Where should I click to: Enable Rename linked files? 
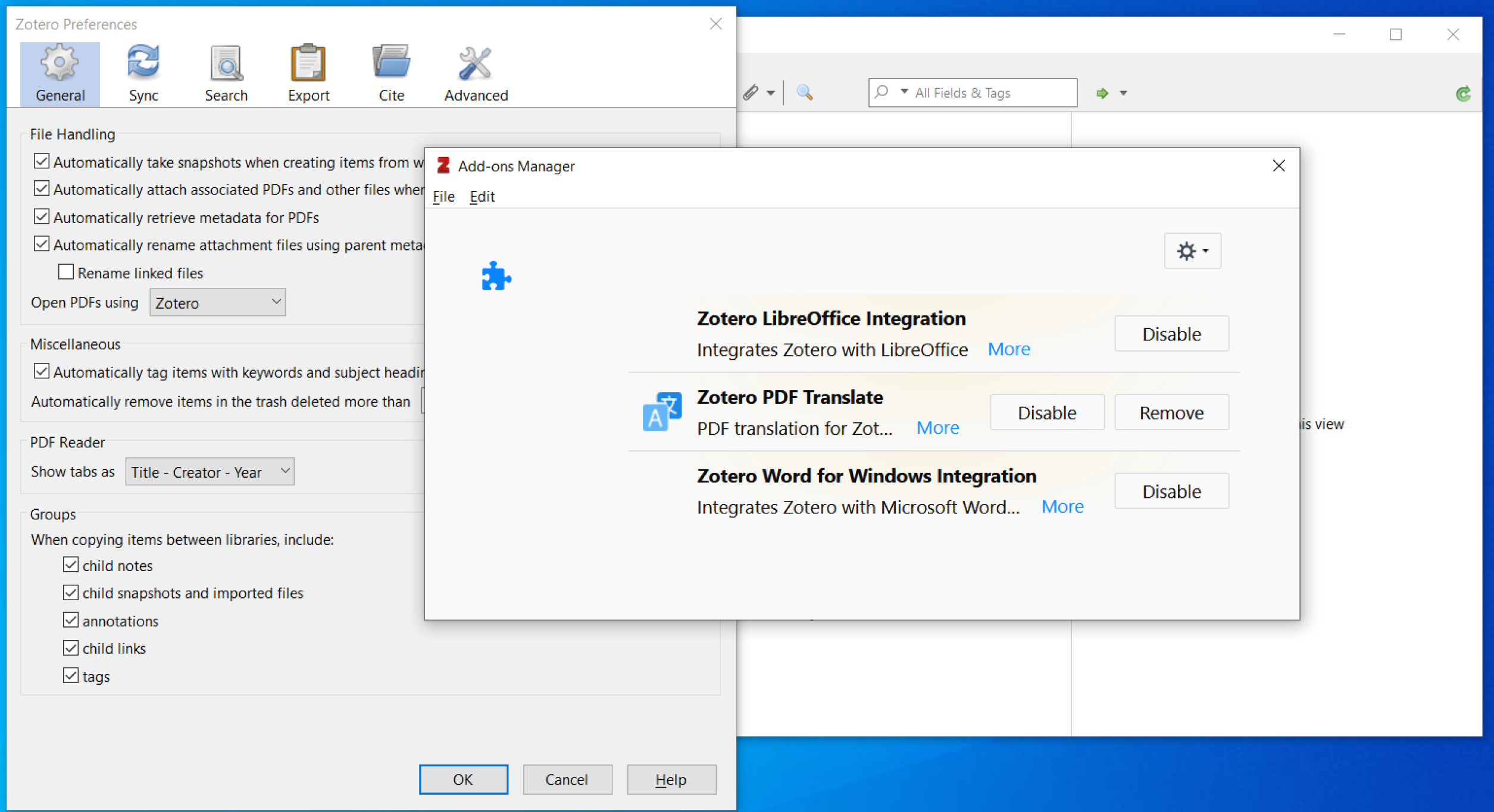pos(65,271)
